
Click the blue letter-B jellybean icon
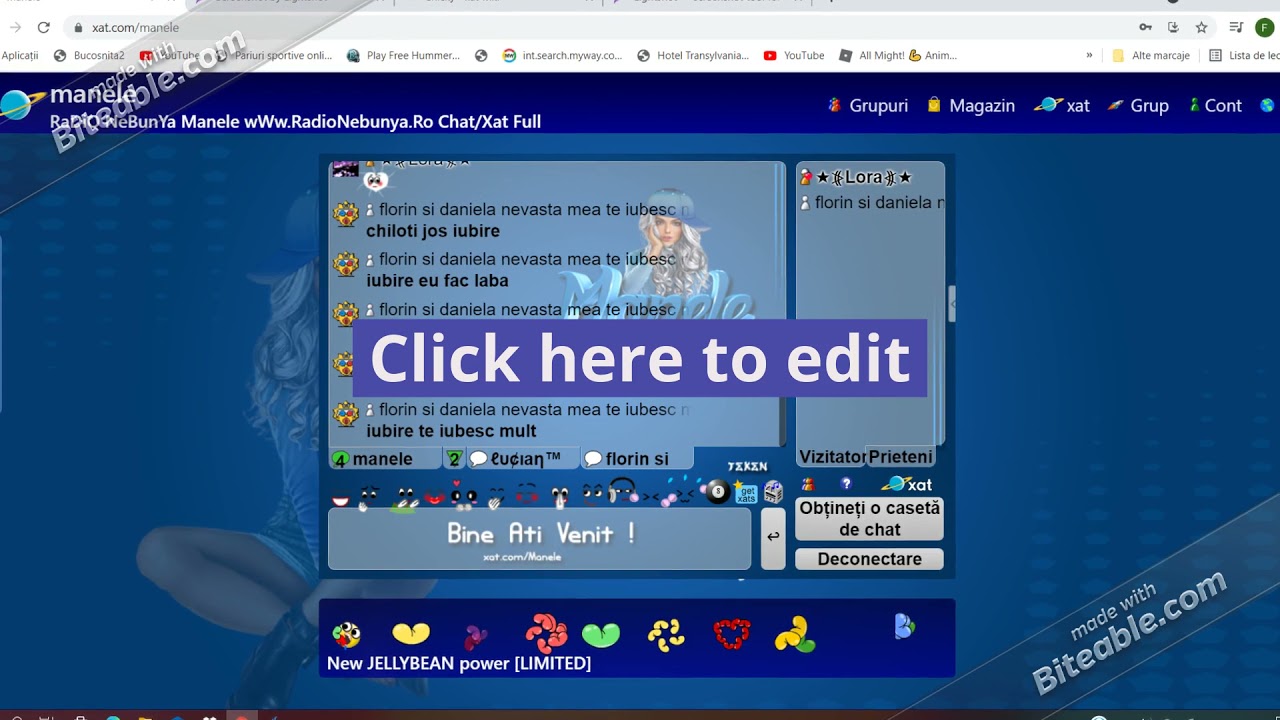(x=904, y=627)
